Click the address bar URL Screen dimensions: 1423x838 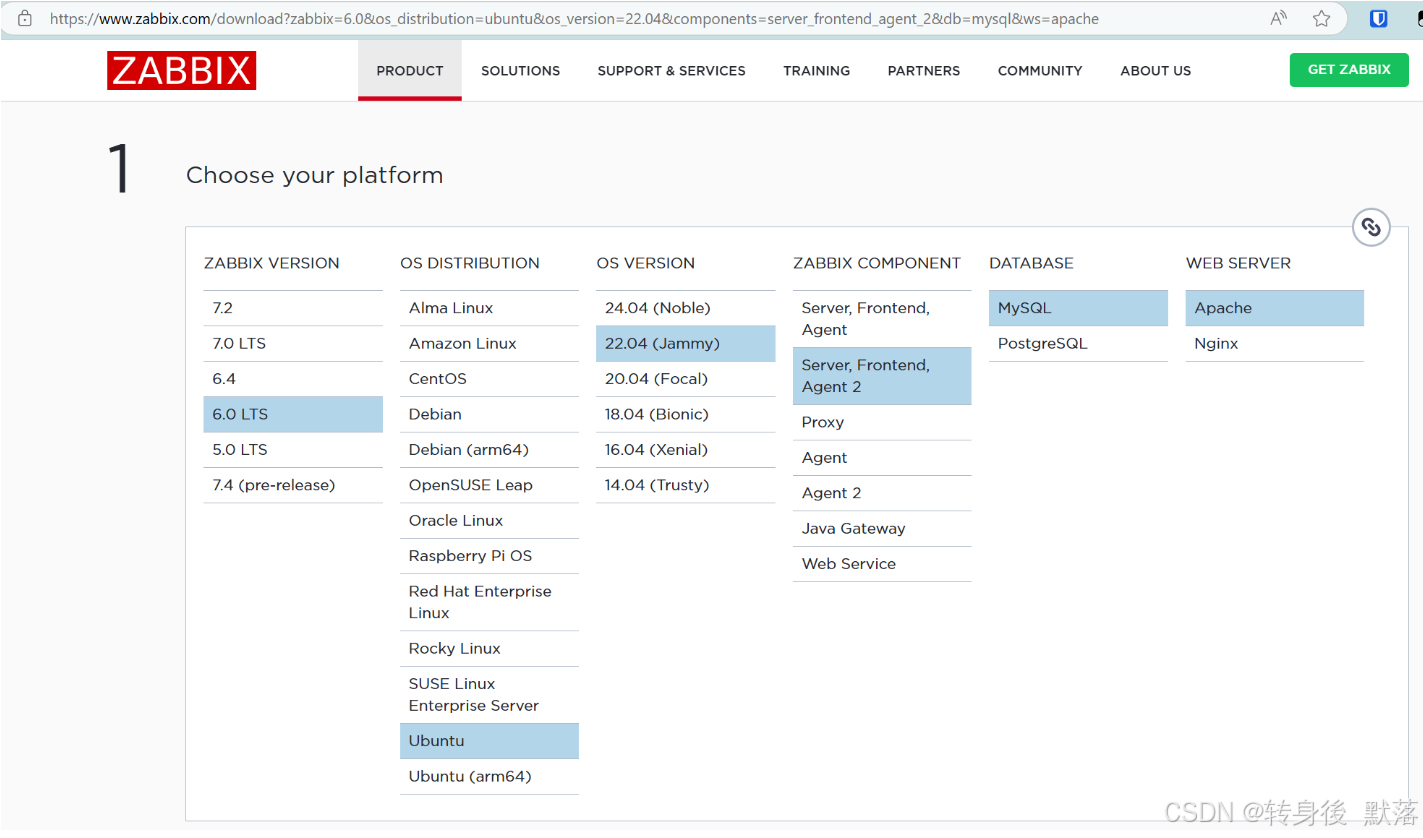coord(574,18)
